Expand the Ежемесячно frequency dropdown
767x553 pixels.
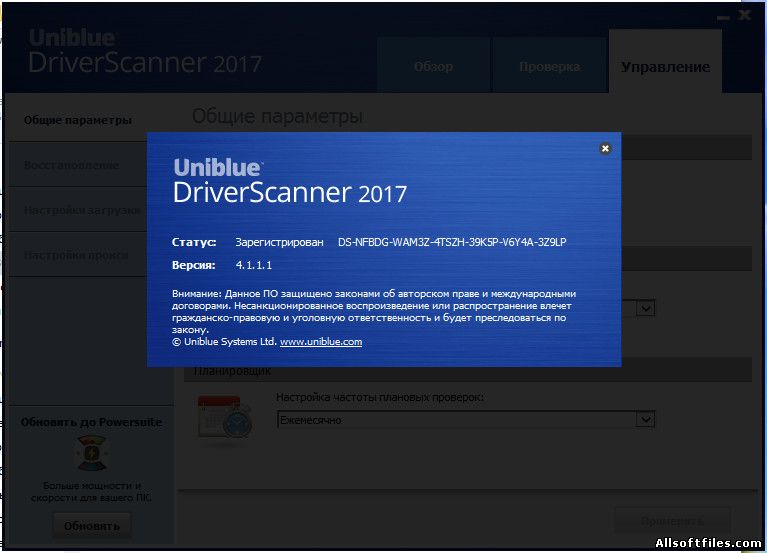tap(646, 420)
